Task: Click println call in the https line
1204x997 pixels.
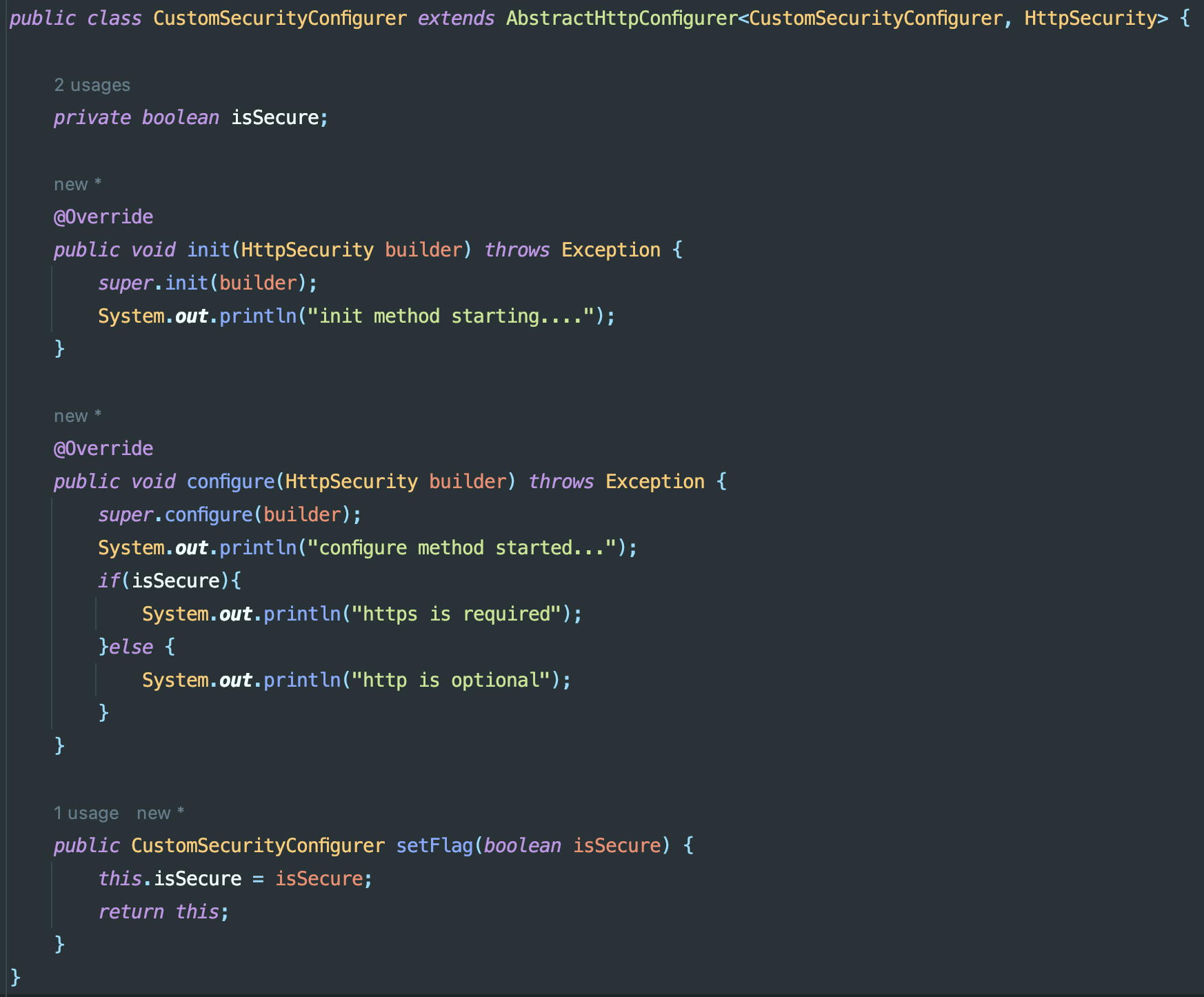Action: pyautogui.click(x=302, y=614)
